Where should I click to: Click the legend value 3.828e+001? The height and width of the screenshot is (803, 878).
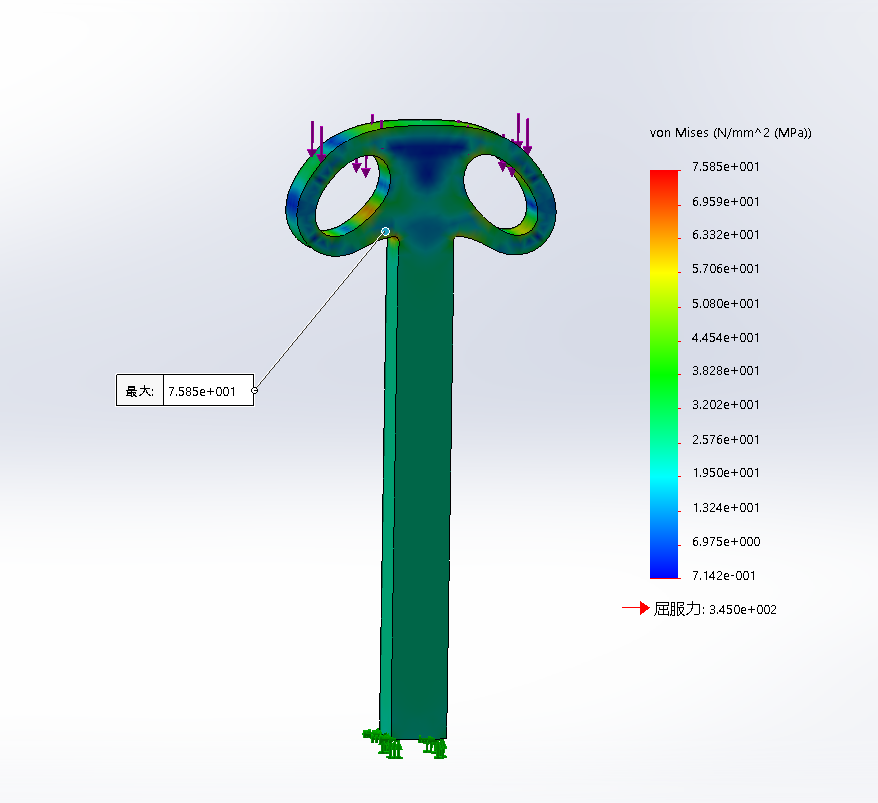click(x=726, y=371)
